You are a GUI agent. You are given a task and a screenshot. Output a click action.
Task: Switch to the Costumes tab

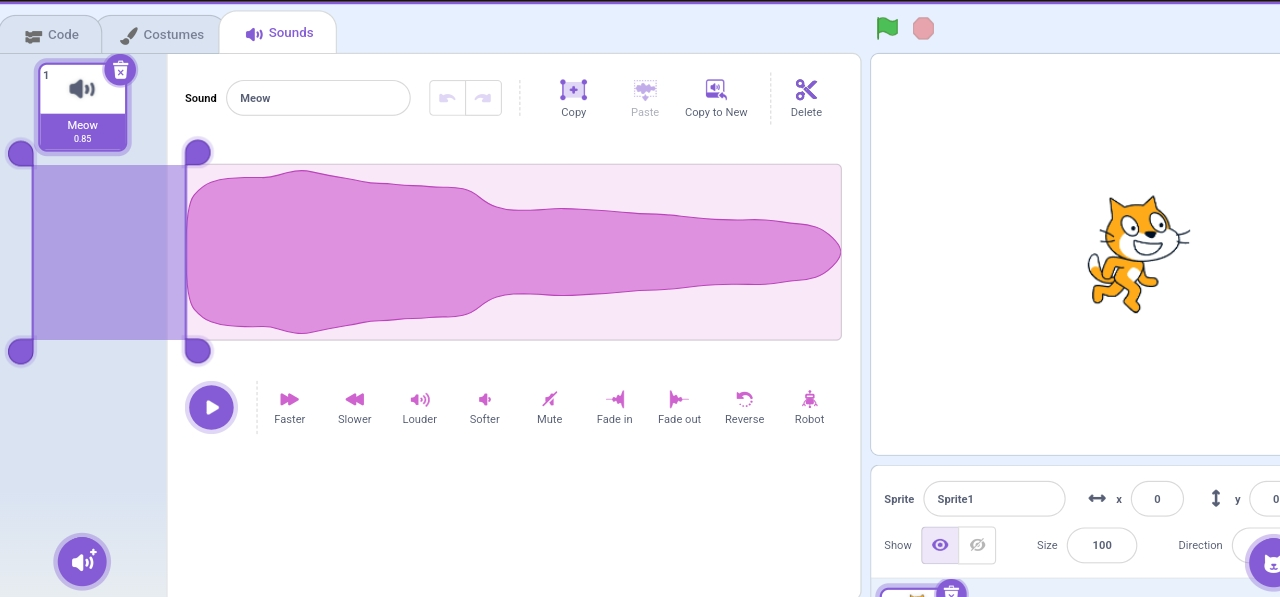click(x=161, y=33)
